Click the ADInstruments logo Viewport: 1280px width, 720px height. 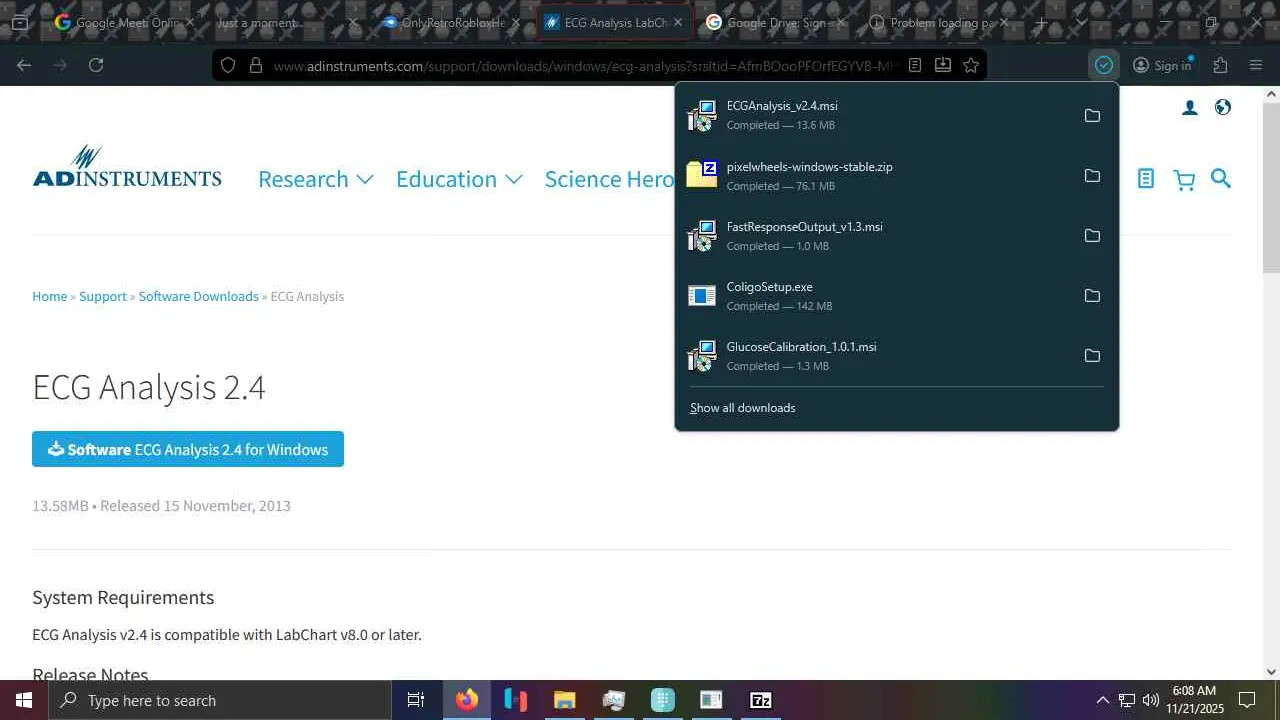127,167
